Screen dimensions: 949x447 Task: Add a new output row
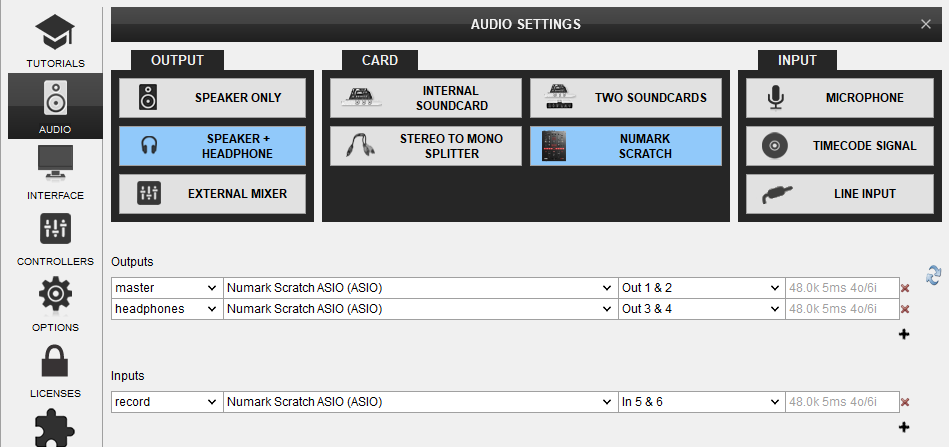click(x=904, y=334)
